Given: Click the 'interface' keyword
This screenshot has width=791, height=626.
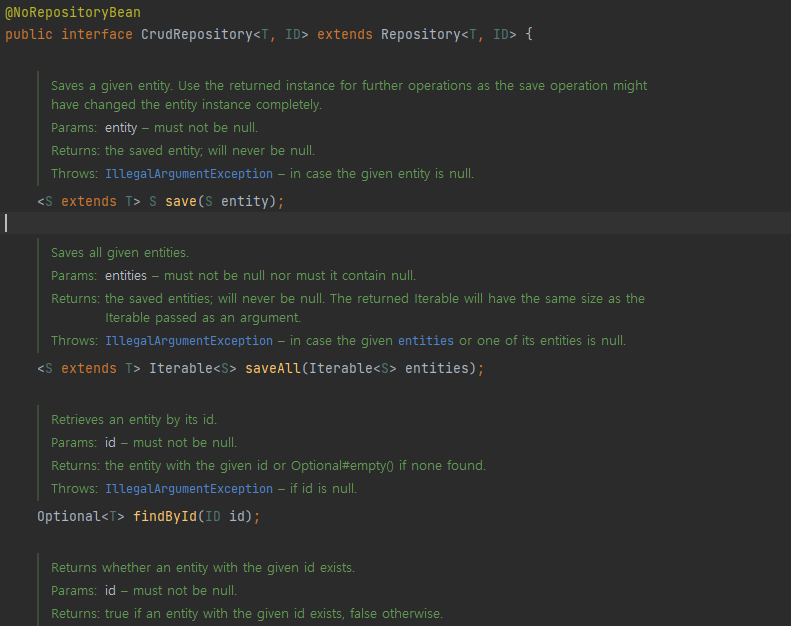Looking at the screenshot, I should 97,34.
